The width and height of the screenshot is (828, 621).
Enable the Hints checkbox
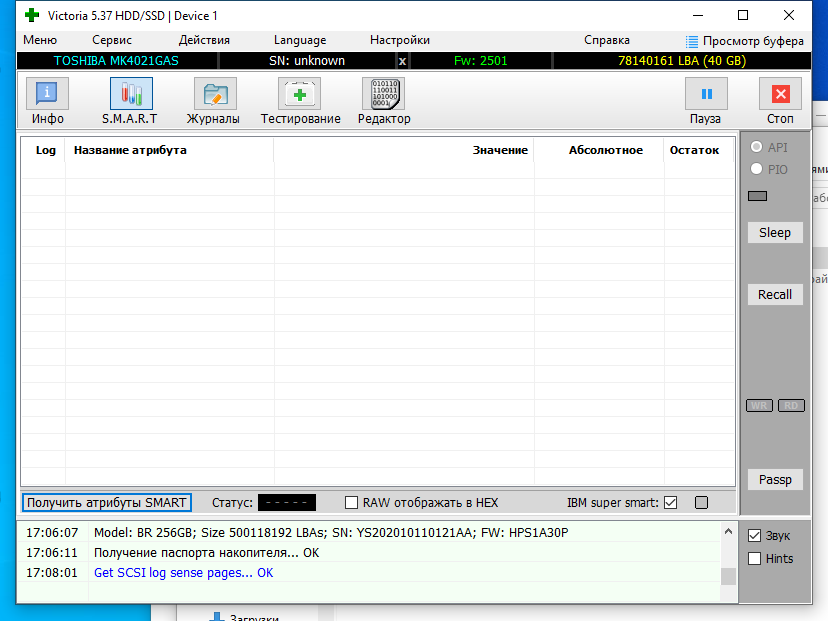click(755, 558)
